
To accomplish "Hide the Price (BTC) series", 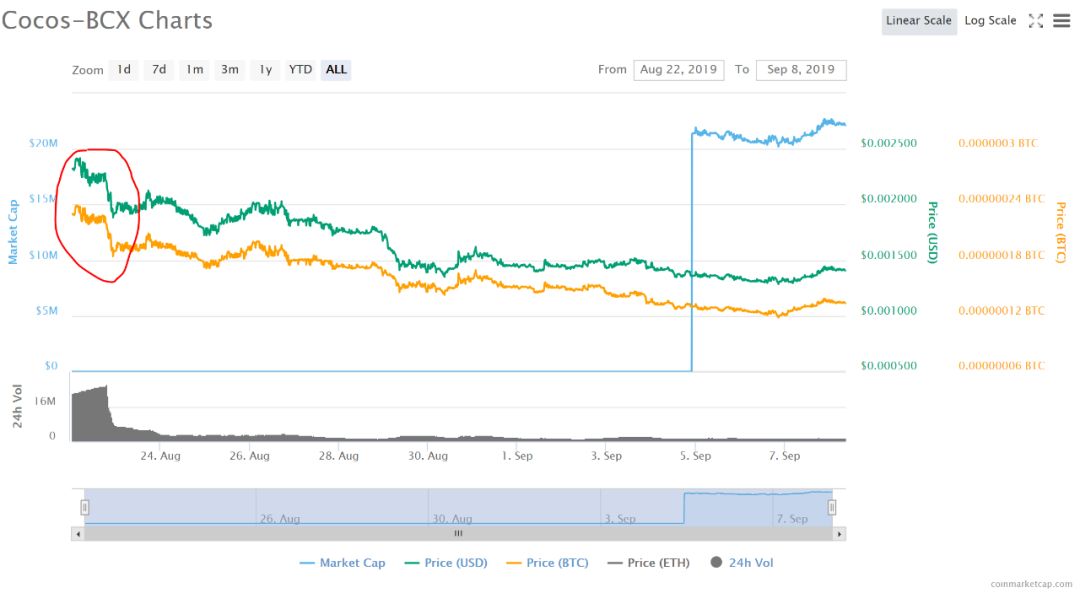I will coord(548,563).
